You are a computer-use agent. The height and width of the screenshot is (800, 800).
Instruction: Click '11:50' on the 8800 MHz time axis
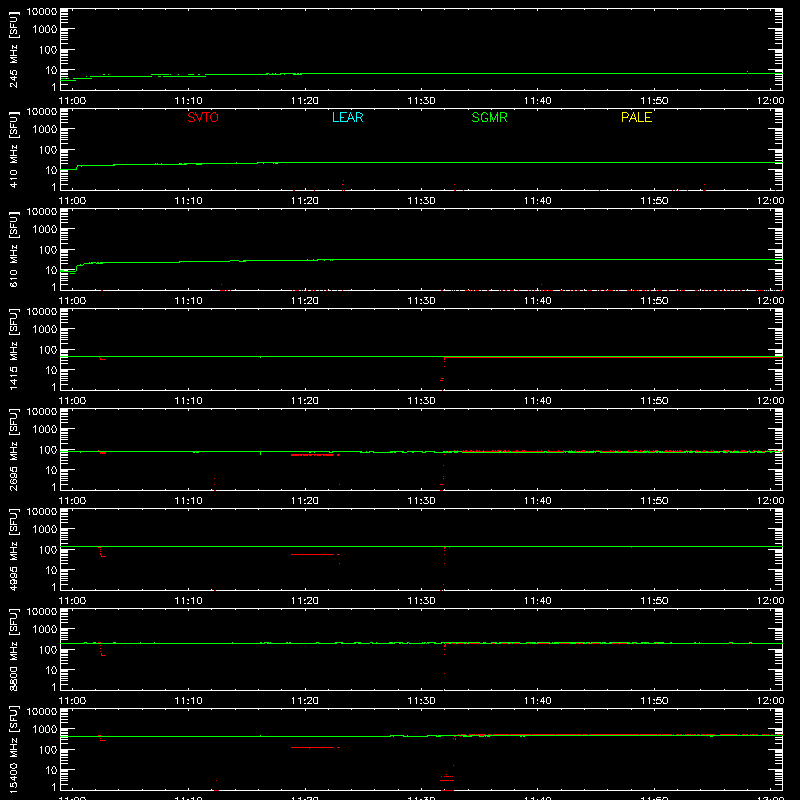click(x=654, y=701)
